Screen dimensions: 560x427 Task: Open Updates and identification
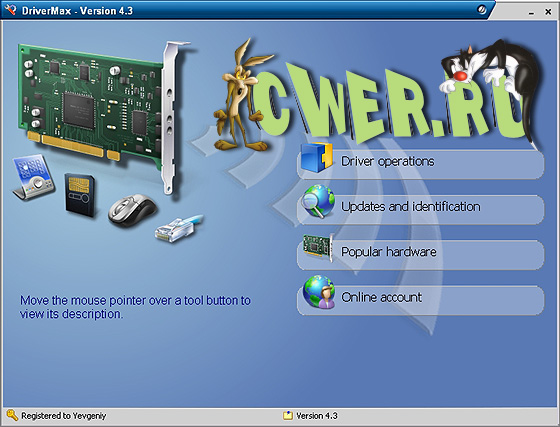click(421, 208)
